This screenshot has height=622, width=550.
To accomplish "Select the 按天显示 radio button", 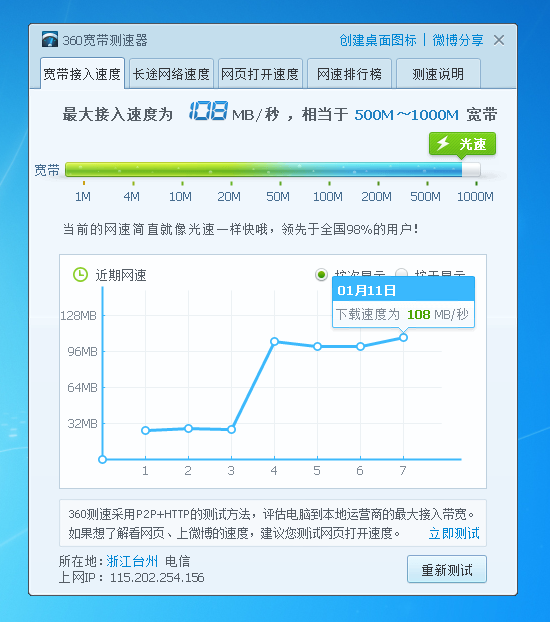I will pyautogui.click(x=401, y=273).
